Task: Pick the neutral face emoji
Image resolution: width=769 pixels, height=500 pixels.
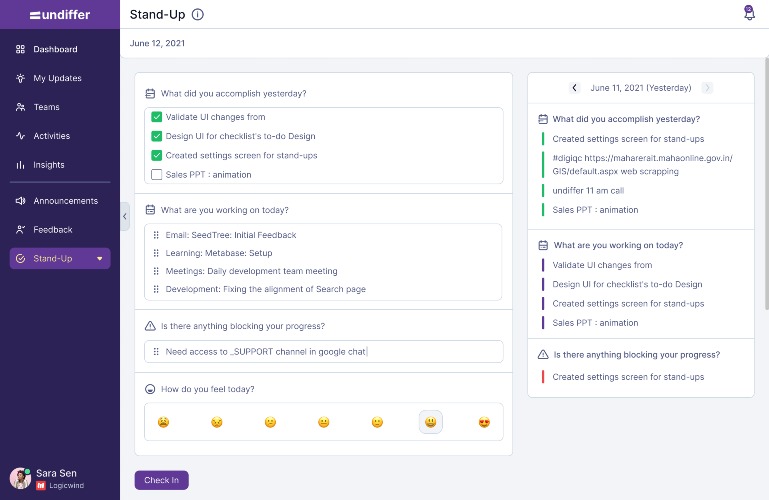Action: 324,422
